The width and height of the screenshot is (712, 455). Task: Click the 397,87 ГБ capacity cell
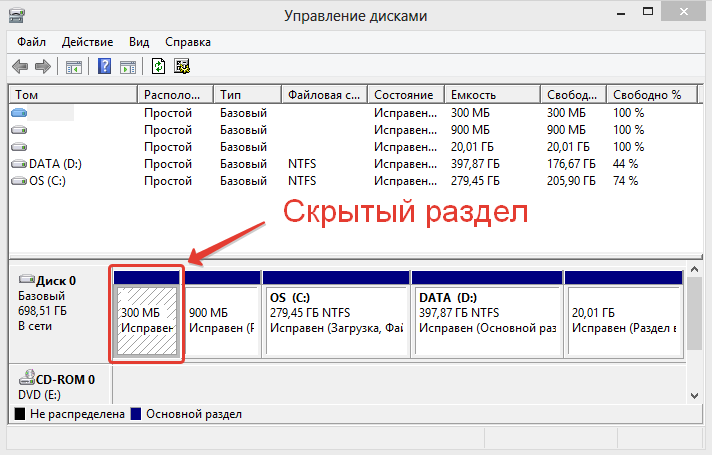(x=475, y=164)
